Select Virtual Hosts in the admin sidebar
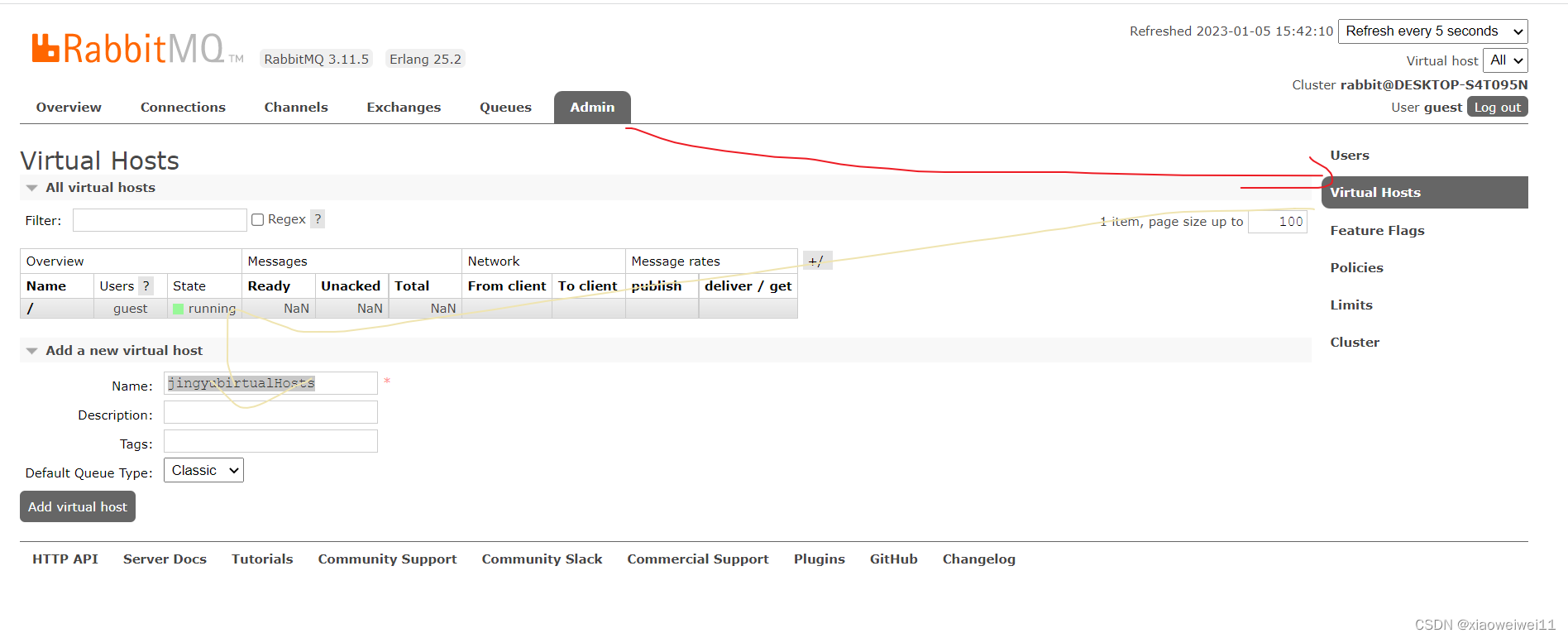Image resolution: width=1568 pixels, height=638 pixels. click(1425, 192)
